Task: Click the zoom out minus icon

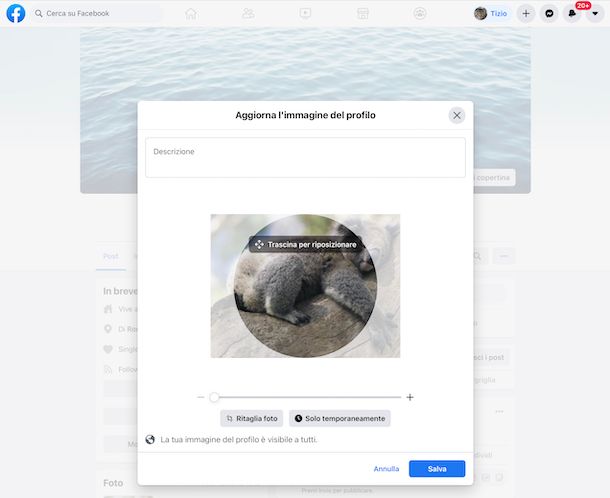Action: [x=201, y=397]
